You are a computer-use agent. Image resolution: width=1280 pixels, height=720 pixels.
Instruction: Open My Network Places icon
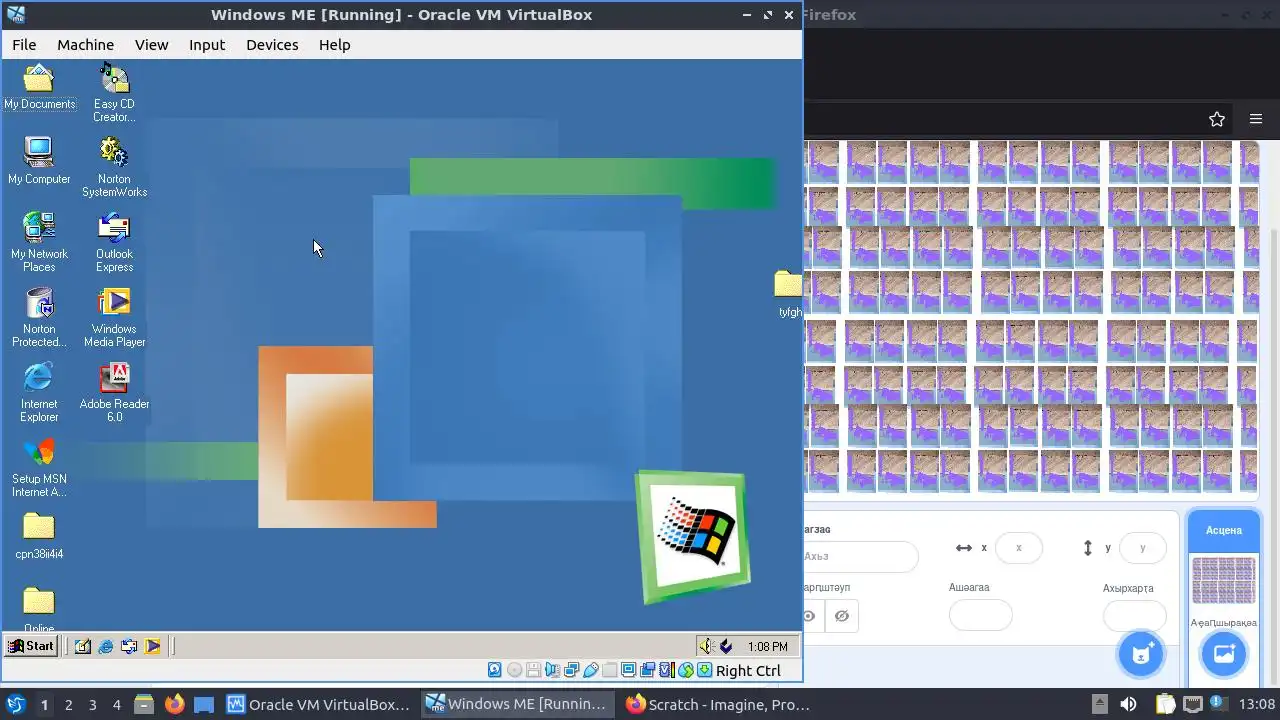click(39, 241)
